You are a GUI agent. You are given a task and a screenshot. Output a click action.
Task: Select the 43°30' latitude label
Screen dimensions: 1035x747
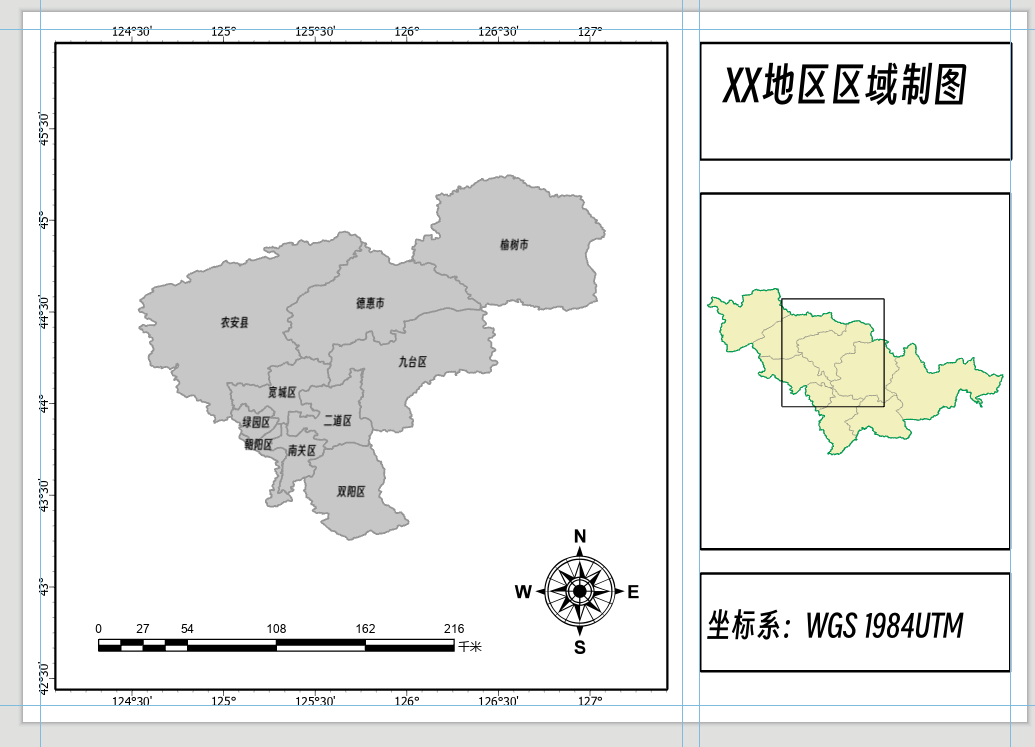click(44, 496)
